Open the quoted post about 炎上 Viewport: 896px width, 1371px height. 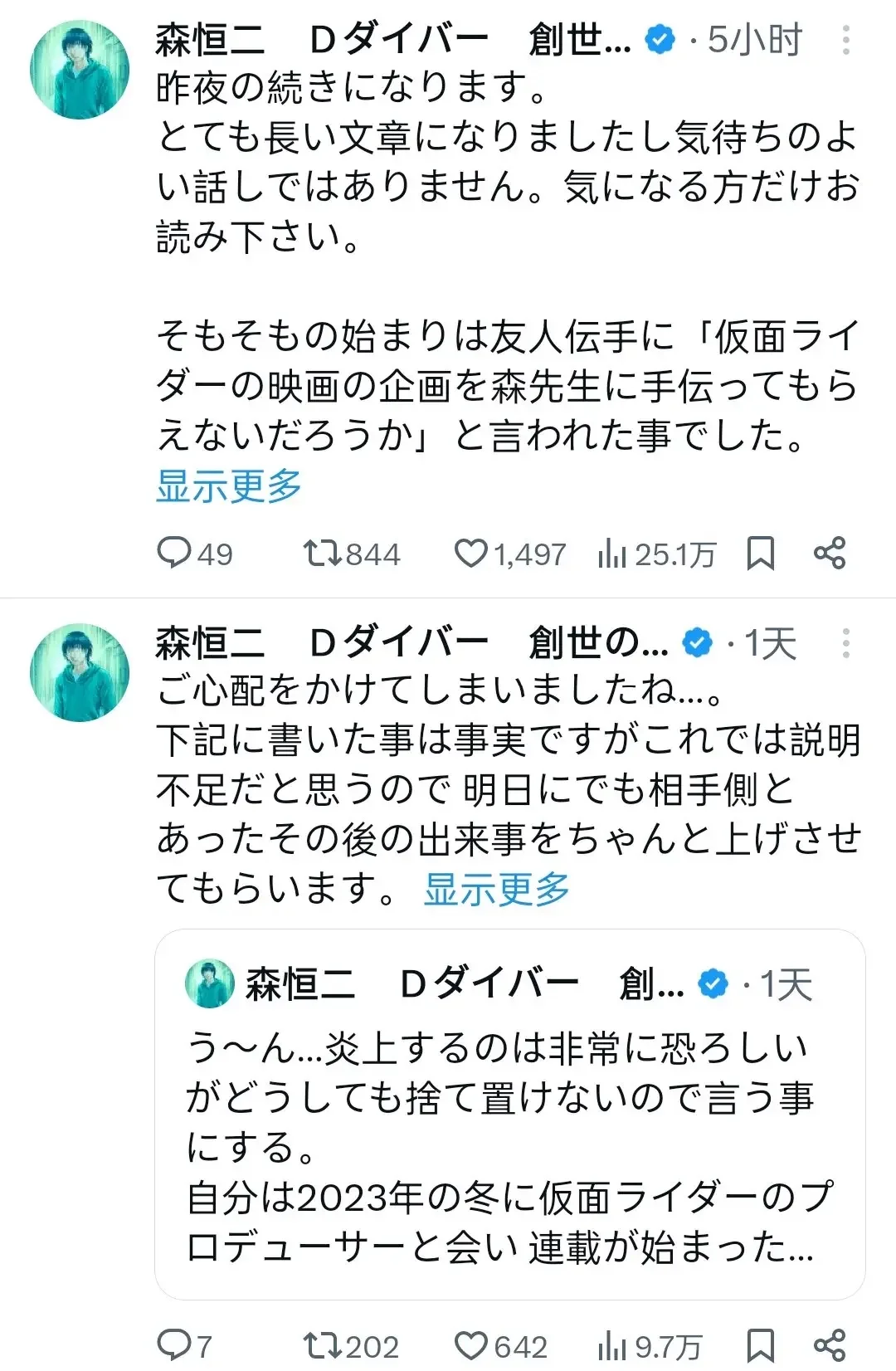(509, 1145)
